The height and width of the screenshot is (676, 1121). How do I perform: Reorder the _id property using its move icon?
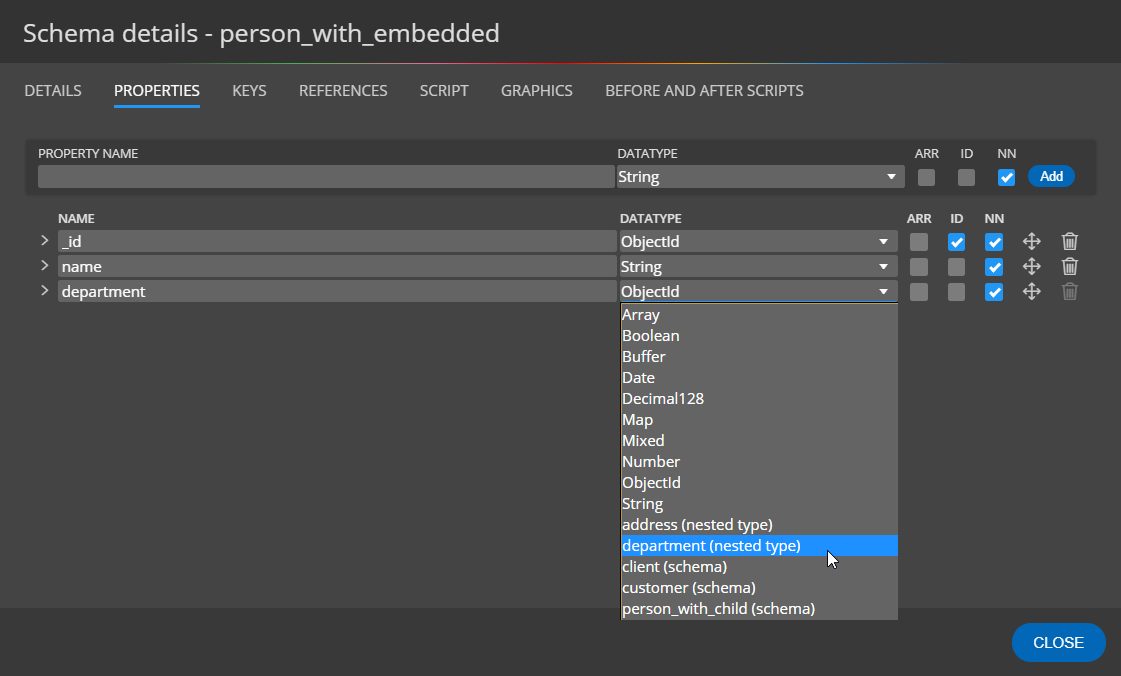1031,242
